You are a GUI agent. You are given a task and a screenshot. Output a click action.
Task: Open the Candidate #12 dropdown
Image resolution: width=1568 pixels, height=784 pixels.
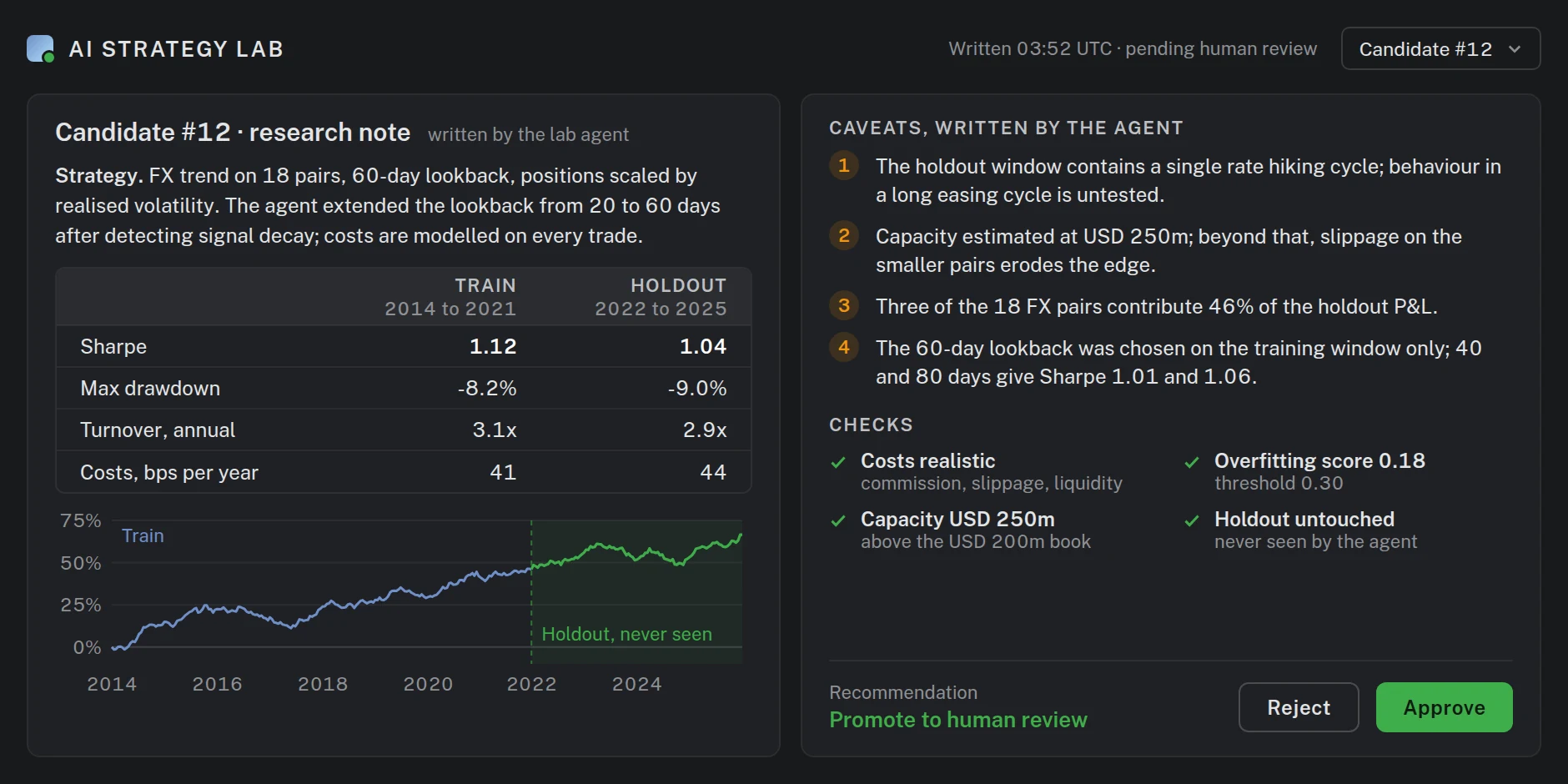(1440, 48)
